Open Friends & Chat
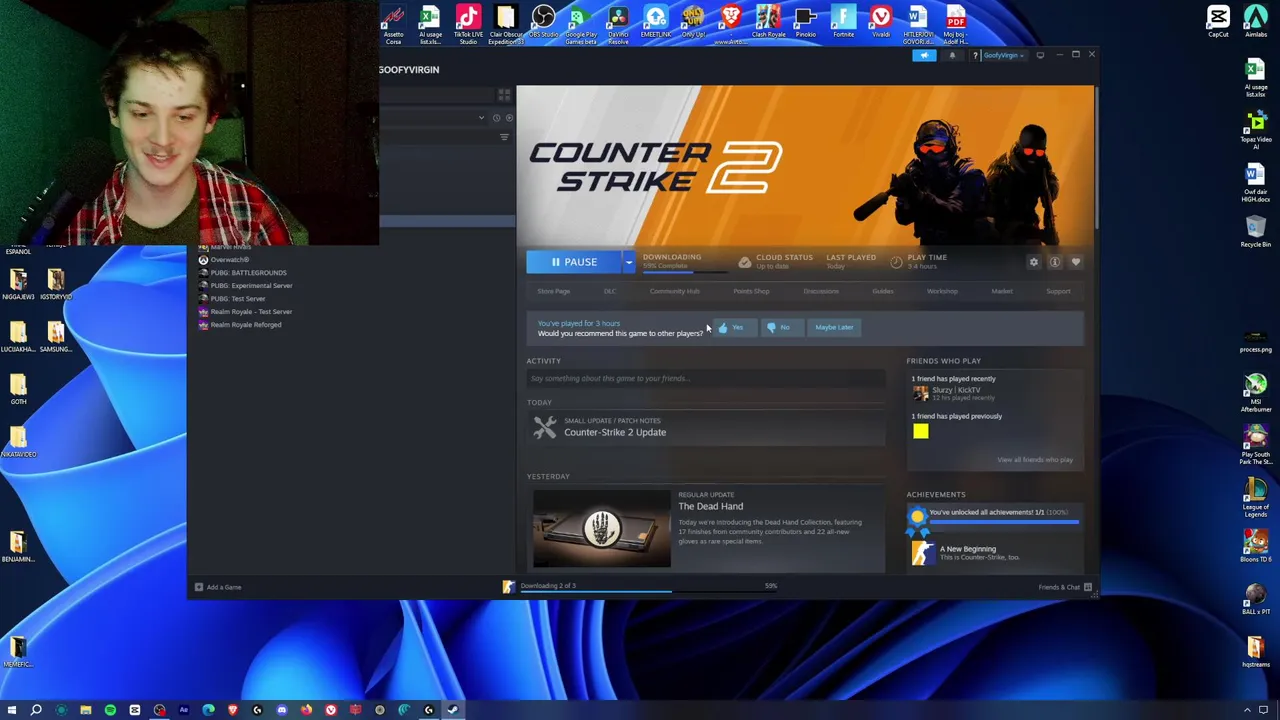The height and width of the screenshot is (720, 1280). coord(1064,587)
